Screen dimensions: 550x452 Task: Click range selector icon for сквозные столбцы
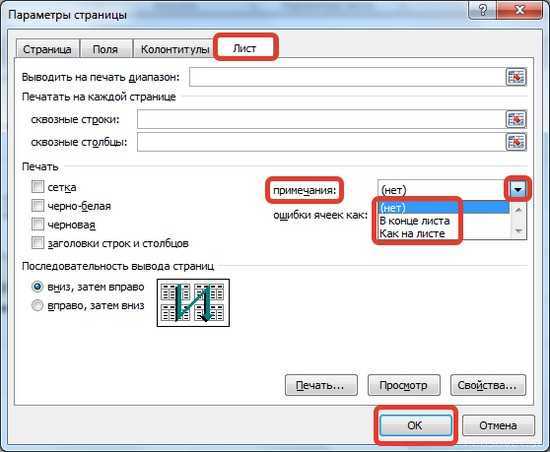pos(516,142)
